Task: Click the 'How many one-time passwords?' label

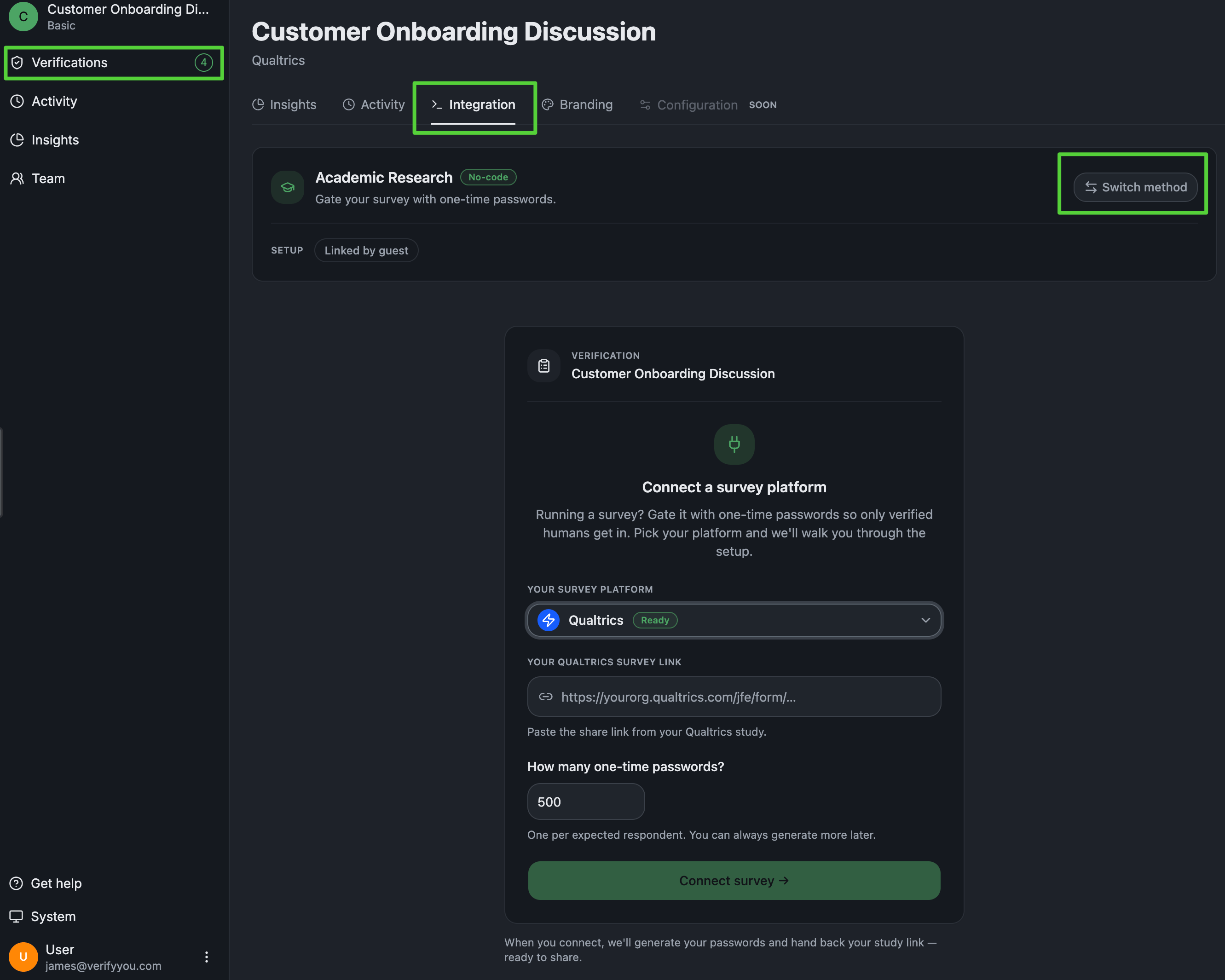Action: tap(625, 767)
